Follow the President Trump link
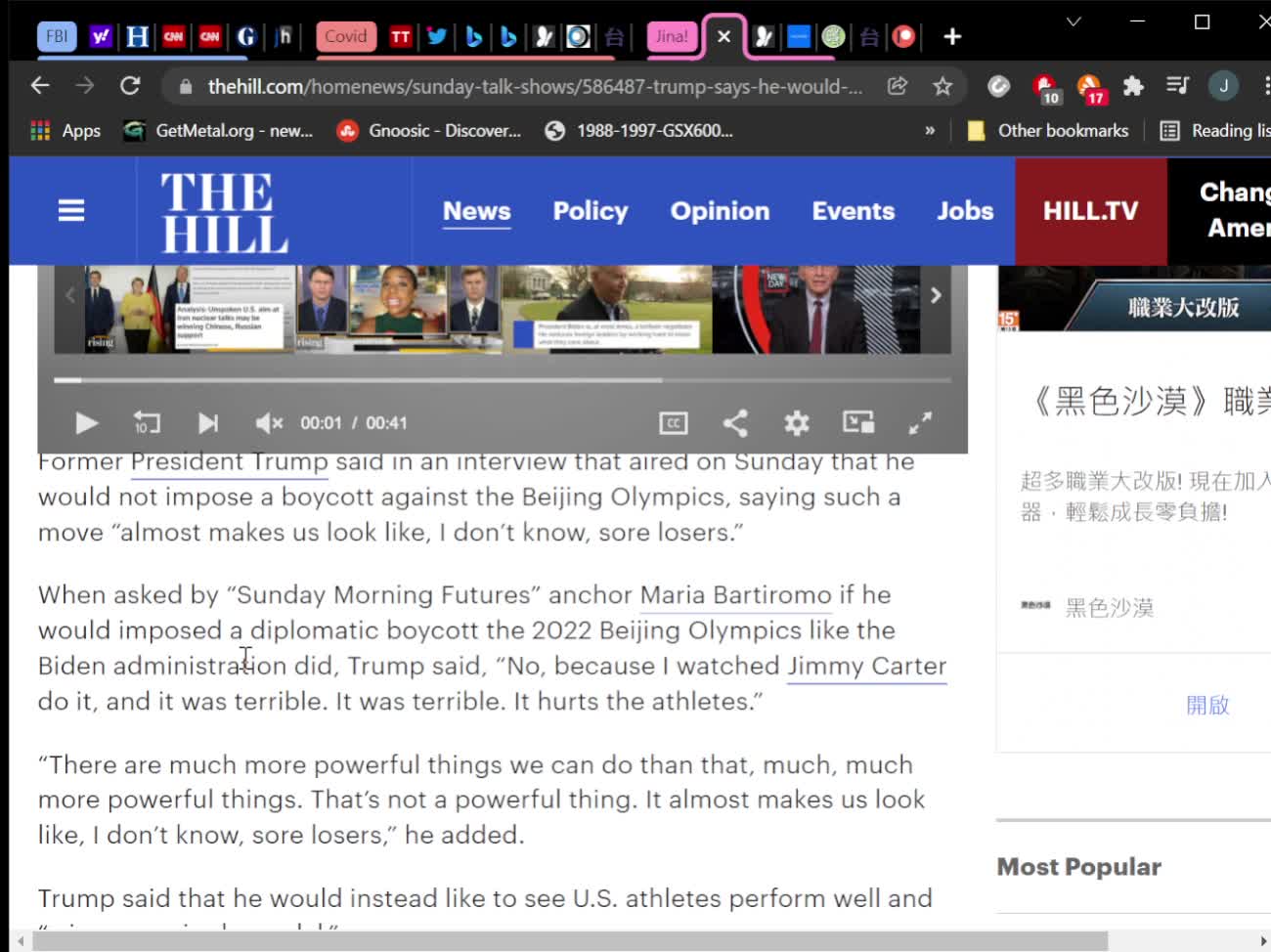Image resolution: width=1271 pixels, height=952 pixels. 230,461
